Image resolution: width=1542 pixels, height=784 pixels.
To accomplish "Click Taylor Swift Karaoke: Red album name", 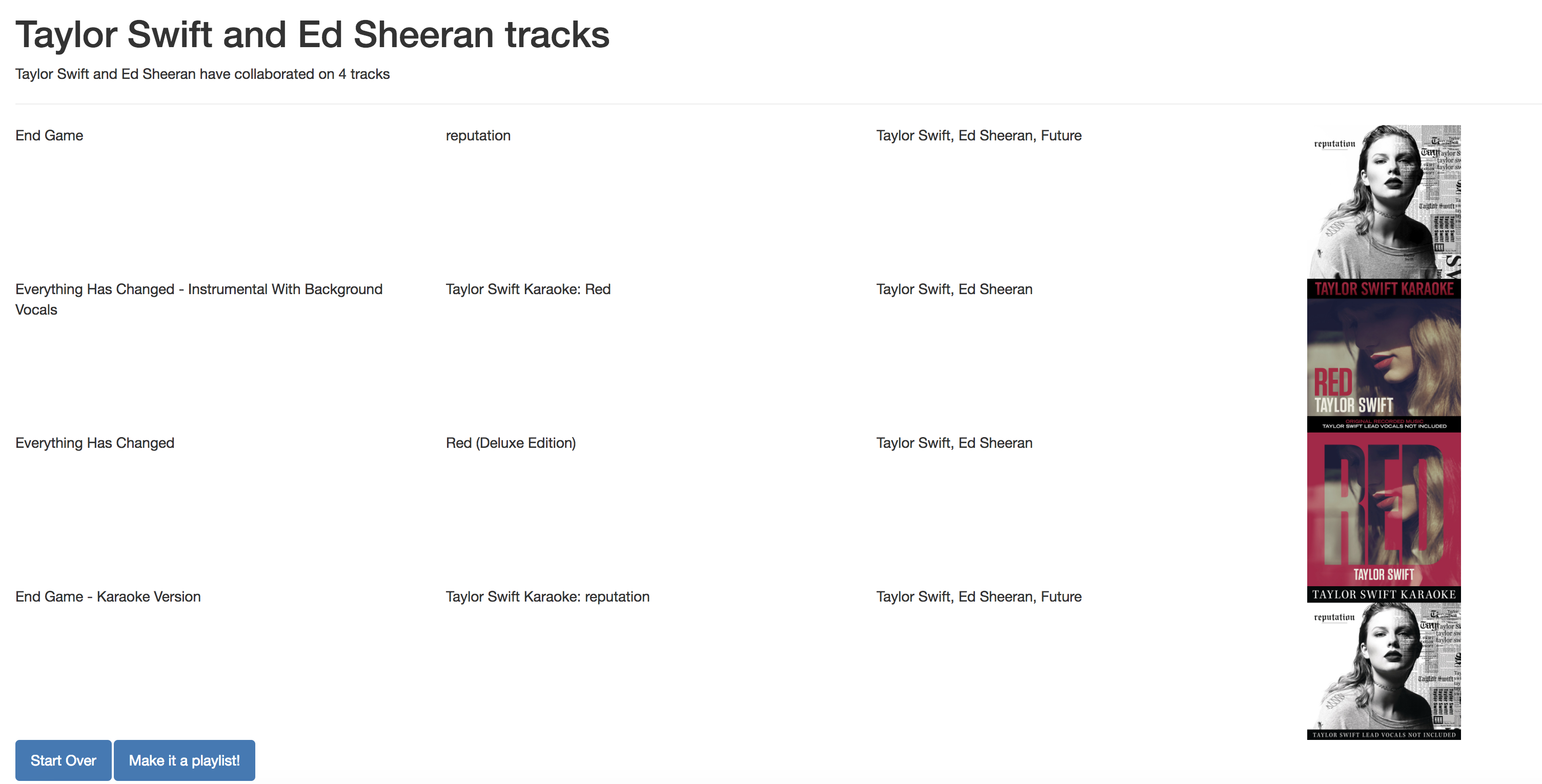I will (528, 289).
